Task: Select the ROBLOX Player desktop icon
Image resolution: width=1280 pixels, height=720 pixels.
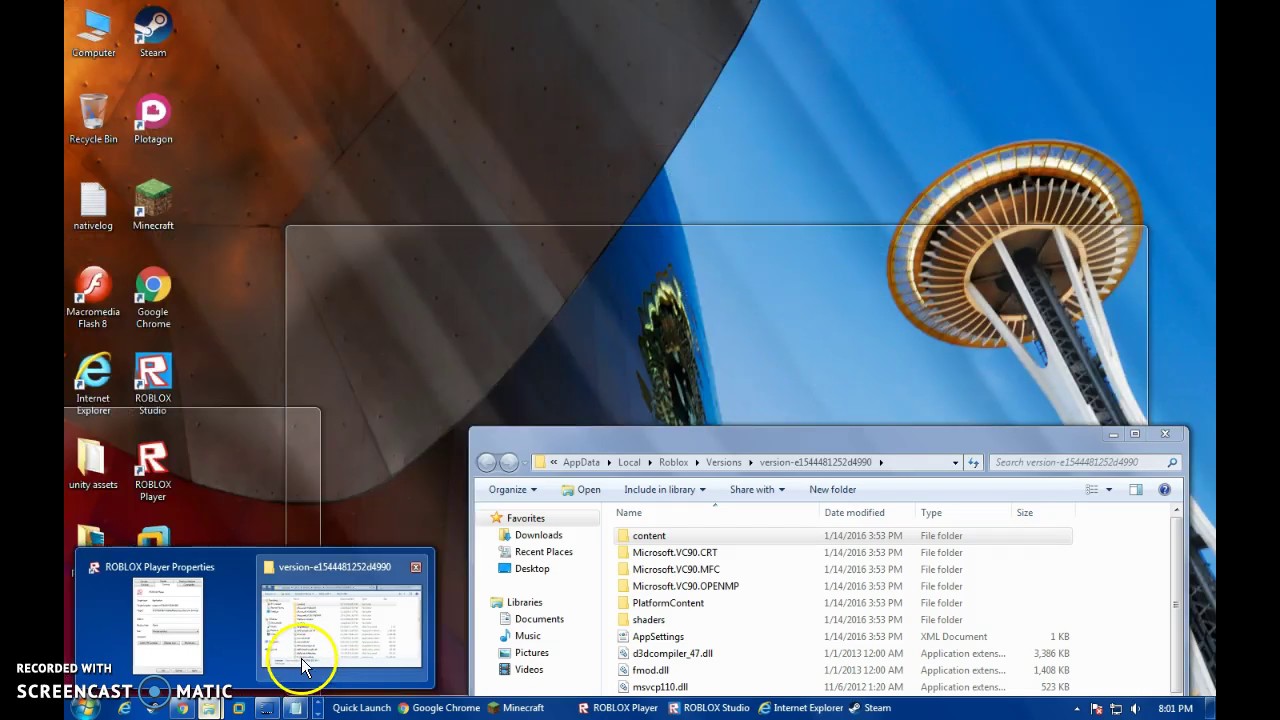Action: 153,470
